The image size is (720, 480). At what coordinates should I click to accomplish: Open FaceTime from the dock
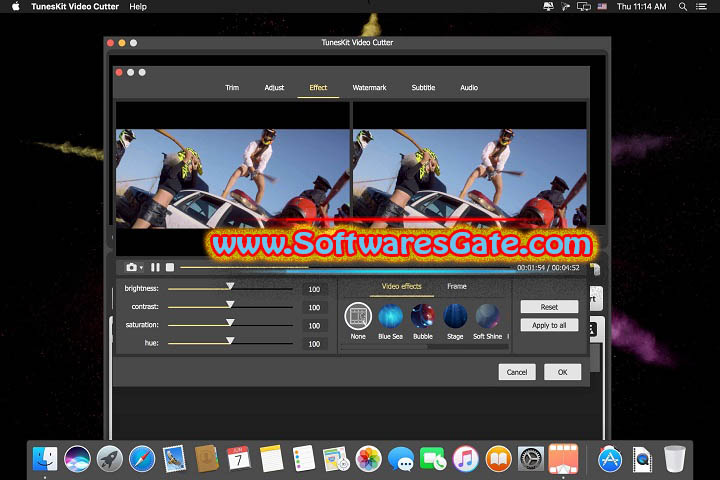pos(433,458)
